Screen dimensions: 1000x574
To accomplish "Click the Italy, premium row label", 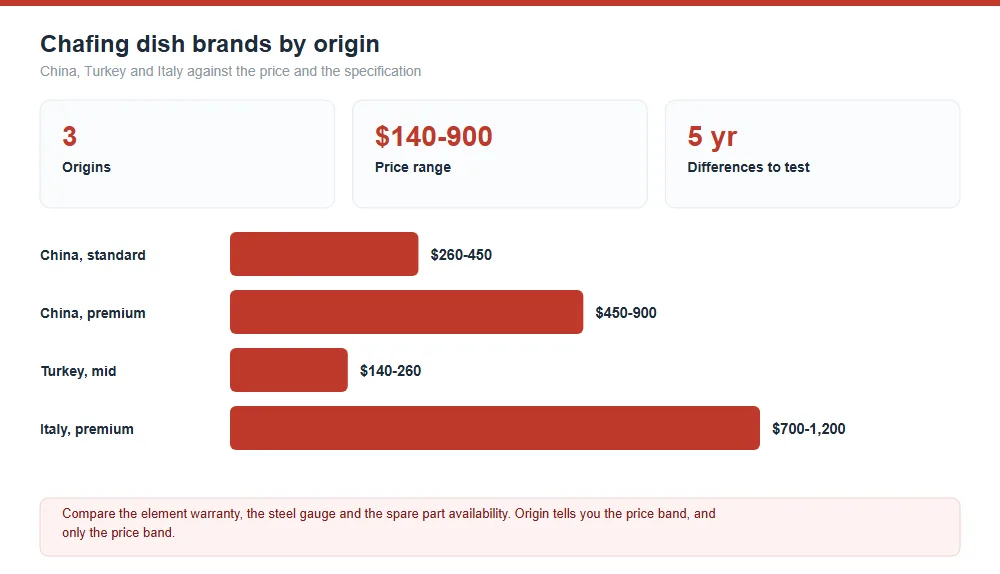I will 87,429.
